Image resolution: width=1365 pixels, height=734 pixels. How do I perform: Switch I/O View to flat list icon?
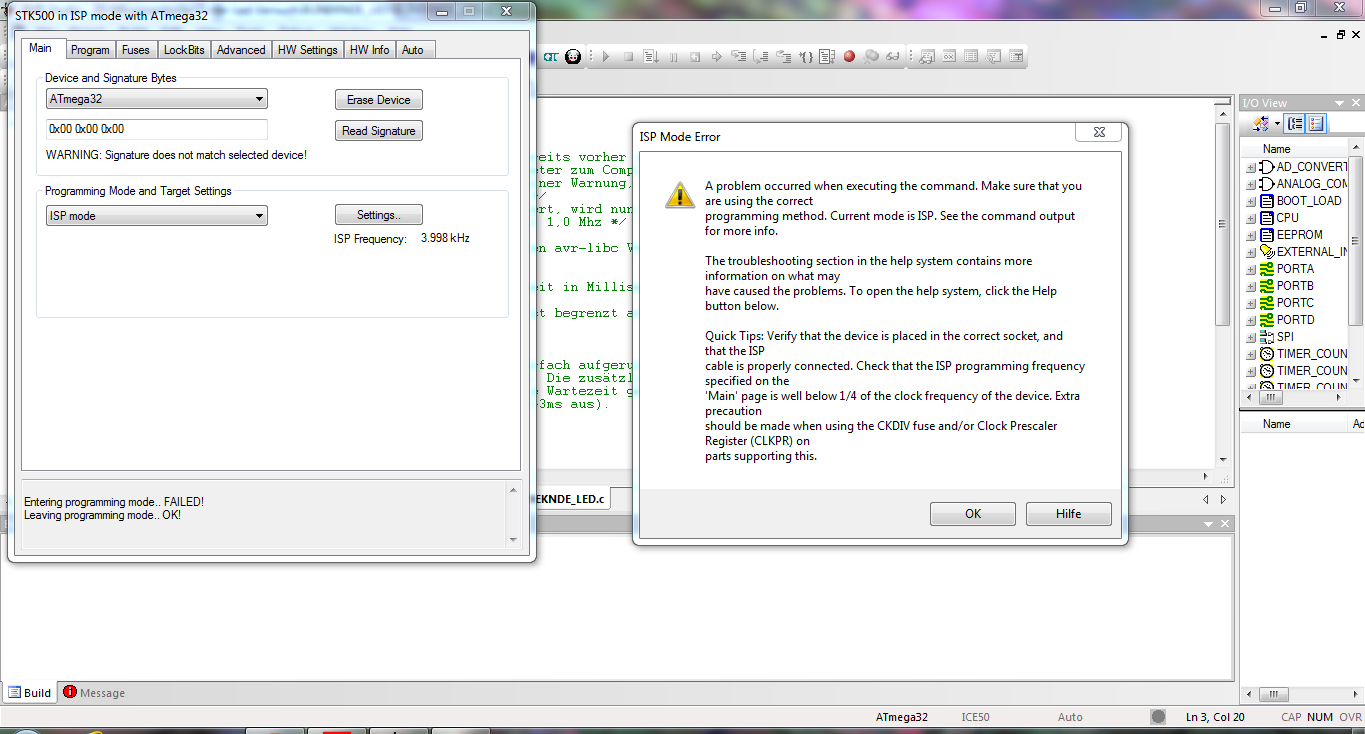(1316, 124)
